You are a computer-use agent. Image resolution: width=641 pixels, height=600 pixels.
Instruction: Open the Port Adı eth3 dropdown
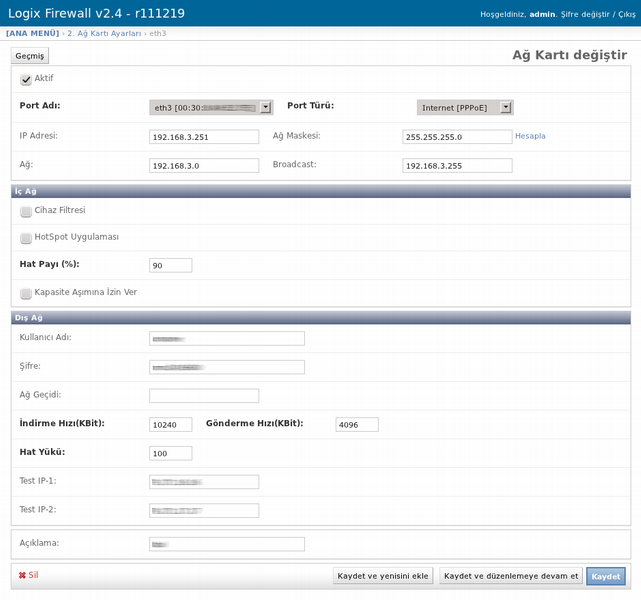(211, 107)
